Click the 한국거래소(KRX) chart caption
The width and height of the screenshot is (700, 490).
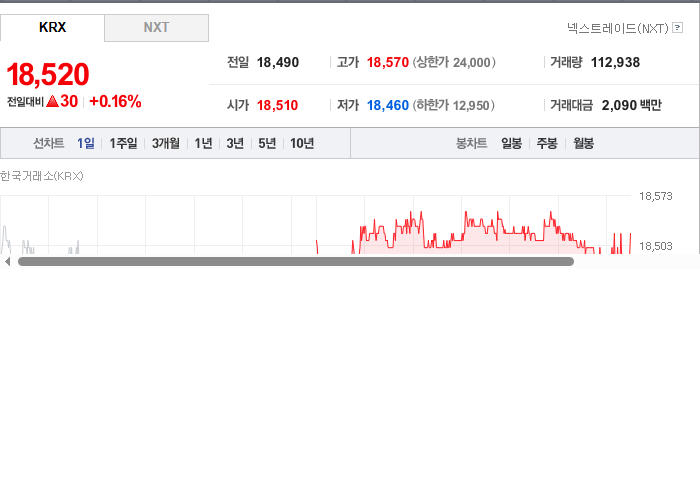42,176
